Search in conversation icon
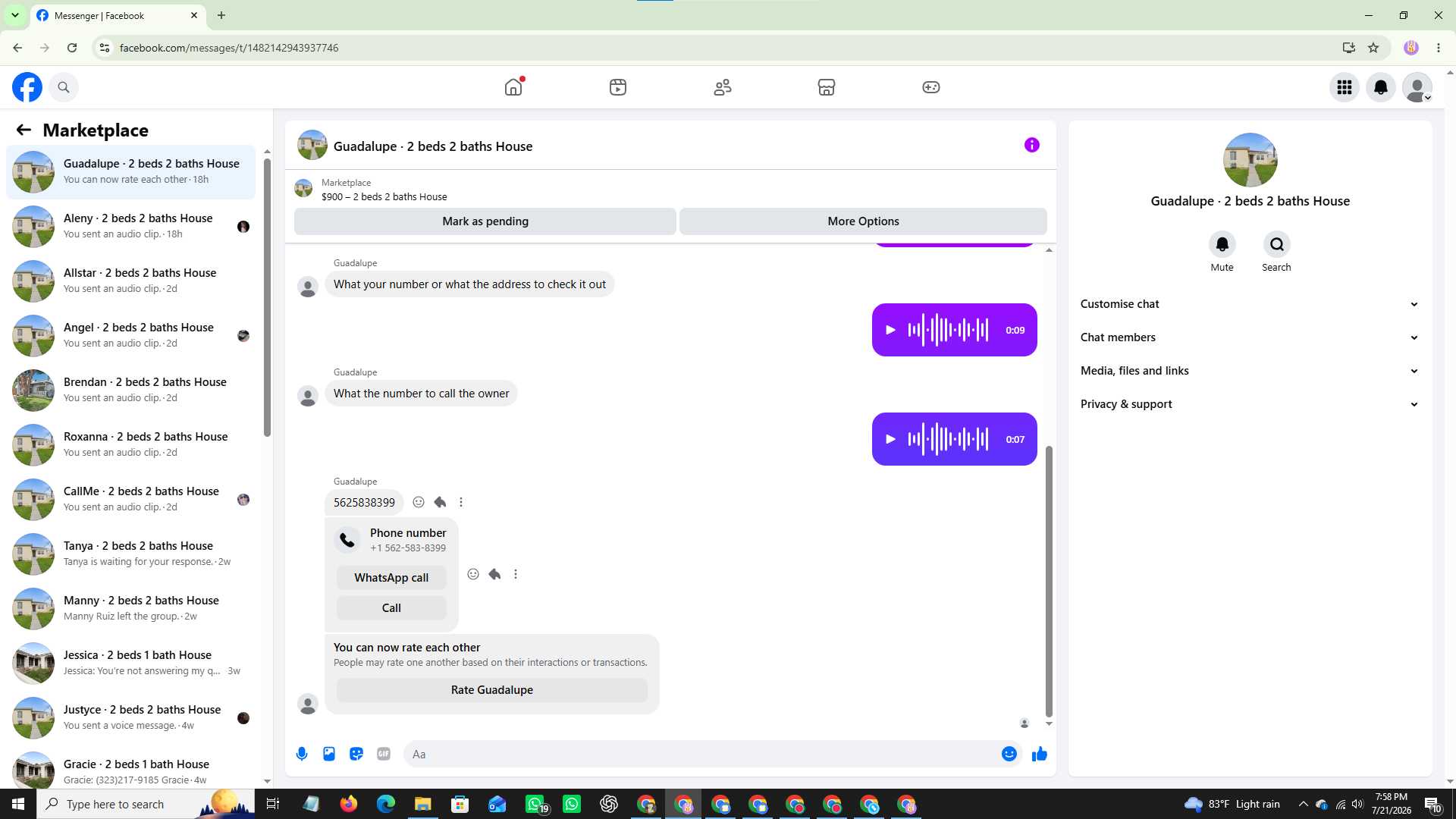The height and width of the screenshot is (819, 1456). tap(1277, 244)
